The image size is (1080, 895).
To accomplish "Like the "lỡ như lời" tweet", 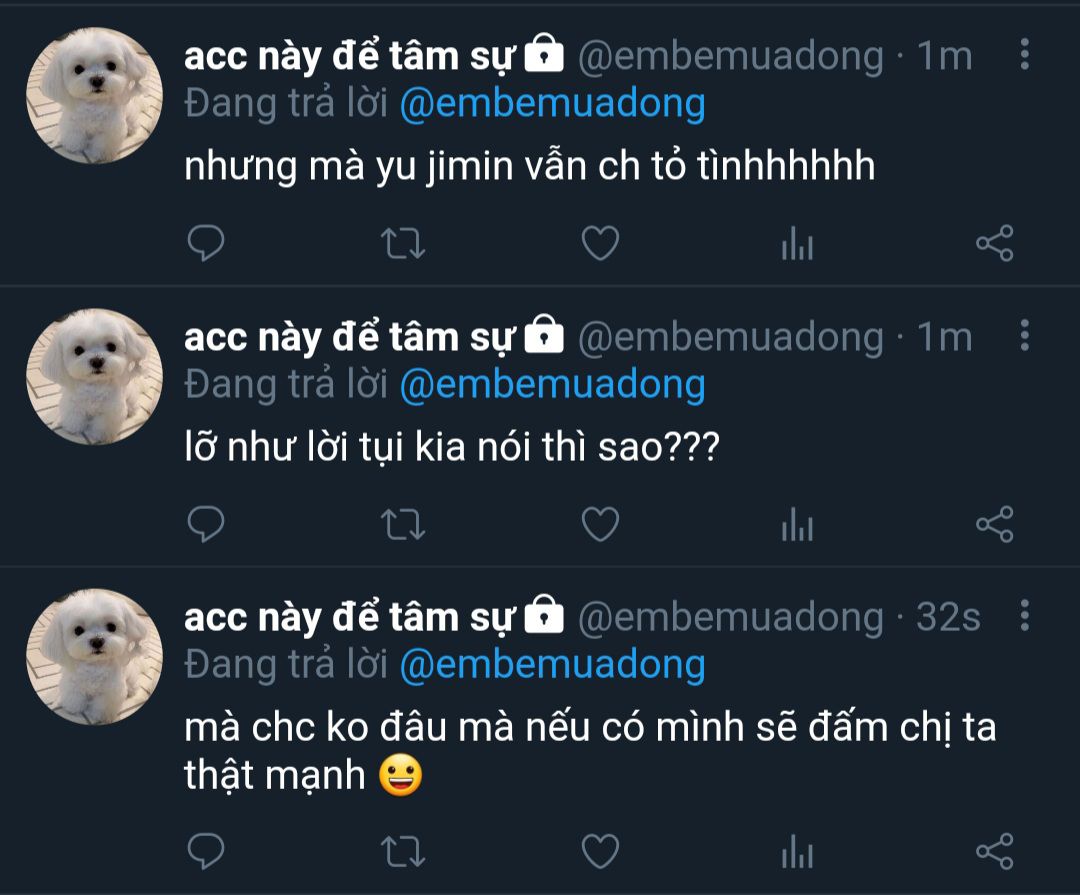I will pos(600,524).
